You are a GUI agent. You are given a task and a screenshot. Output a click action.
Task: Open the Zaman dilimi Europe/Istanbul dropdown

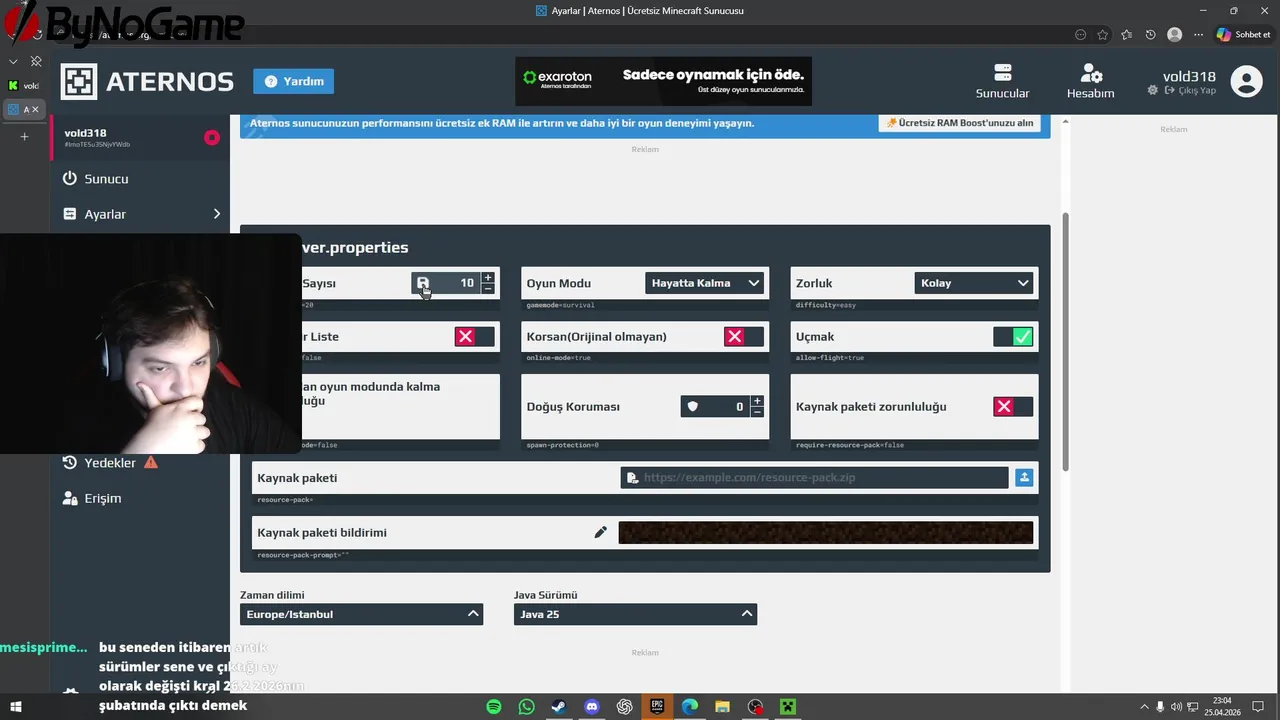[x=361, y=614]
